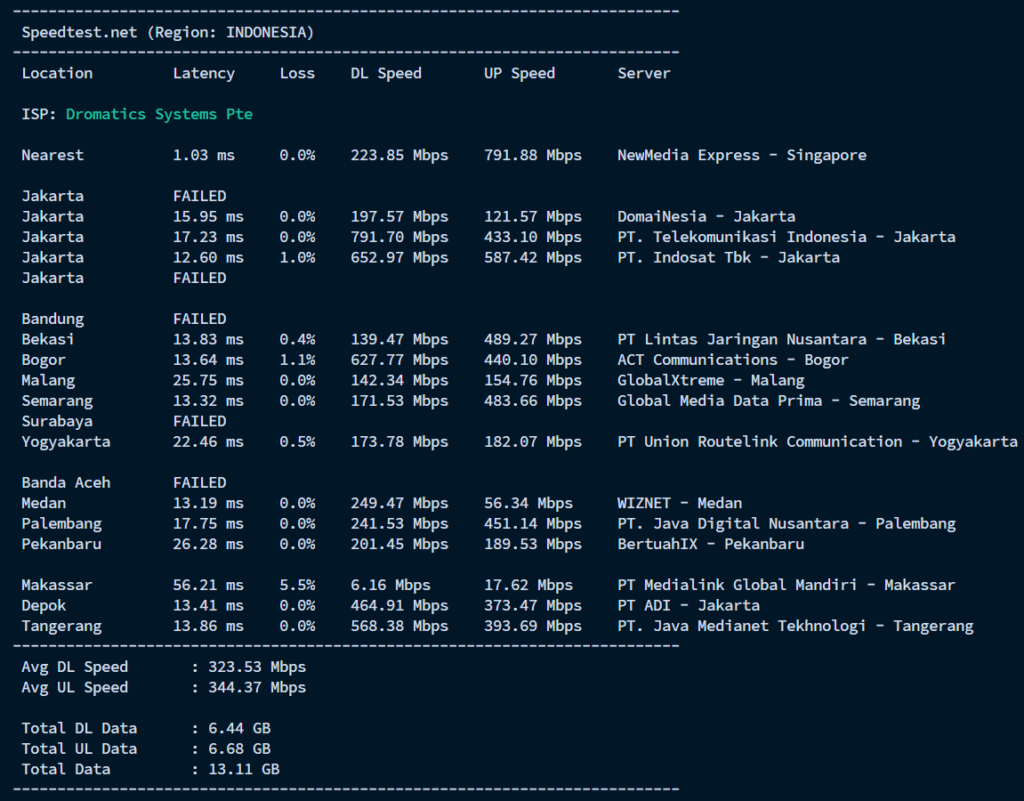Click the 'Bekasi' location label
1024x801 pixels.
point(48,339)
